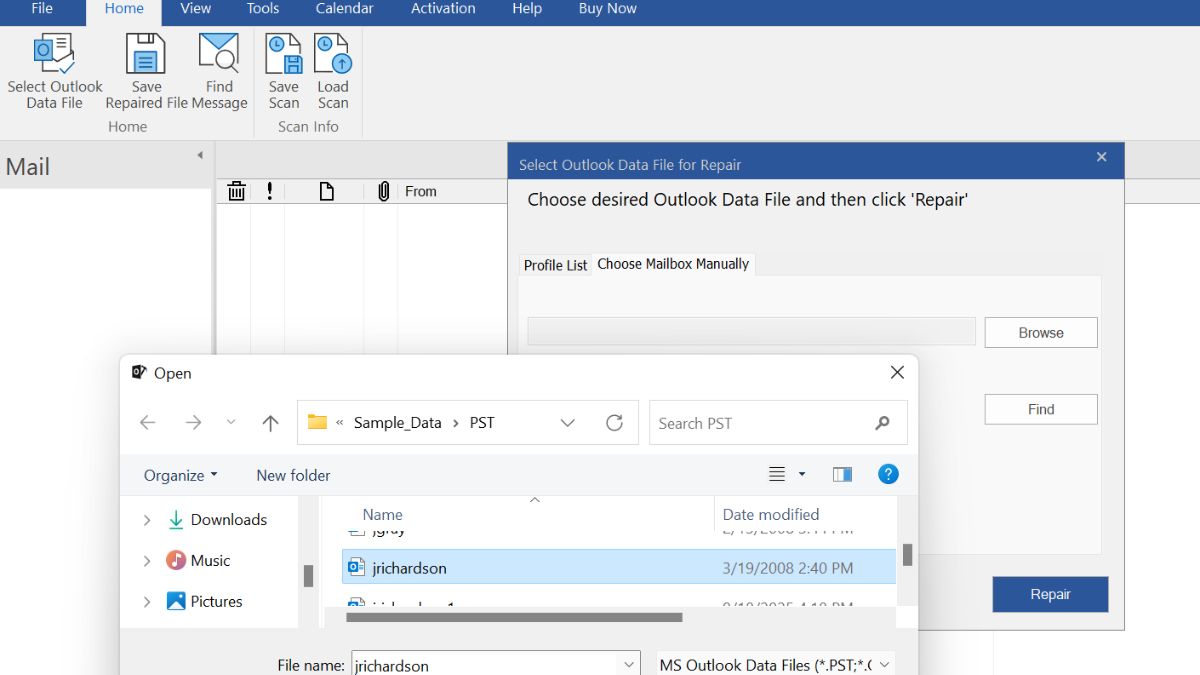Click the Browse button
Screen dimensions: 1200x675
click(x=1041, y=333)
